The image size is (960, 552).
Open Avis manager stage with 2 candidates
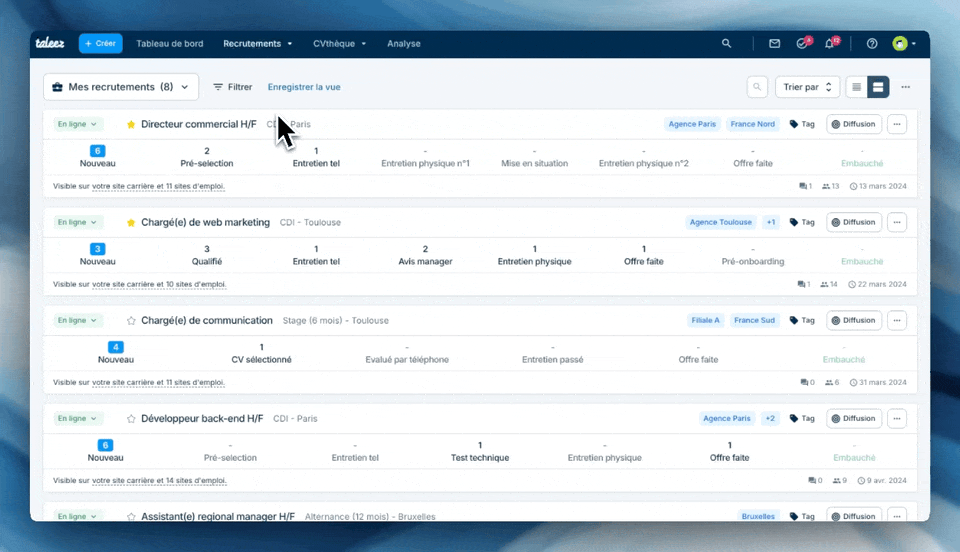(x=425, y=255)
